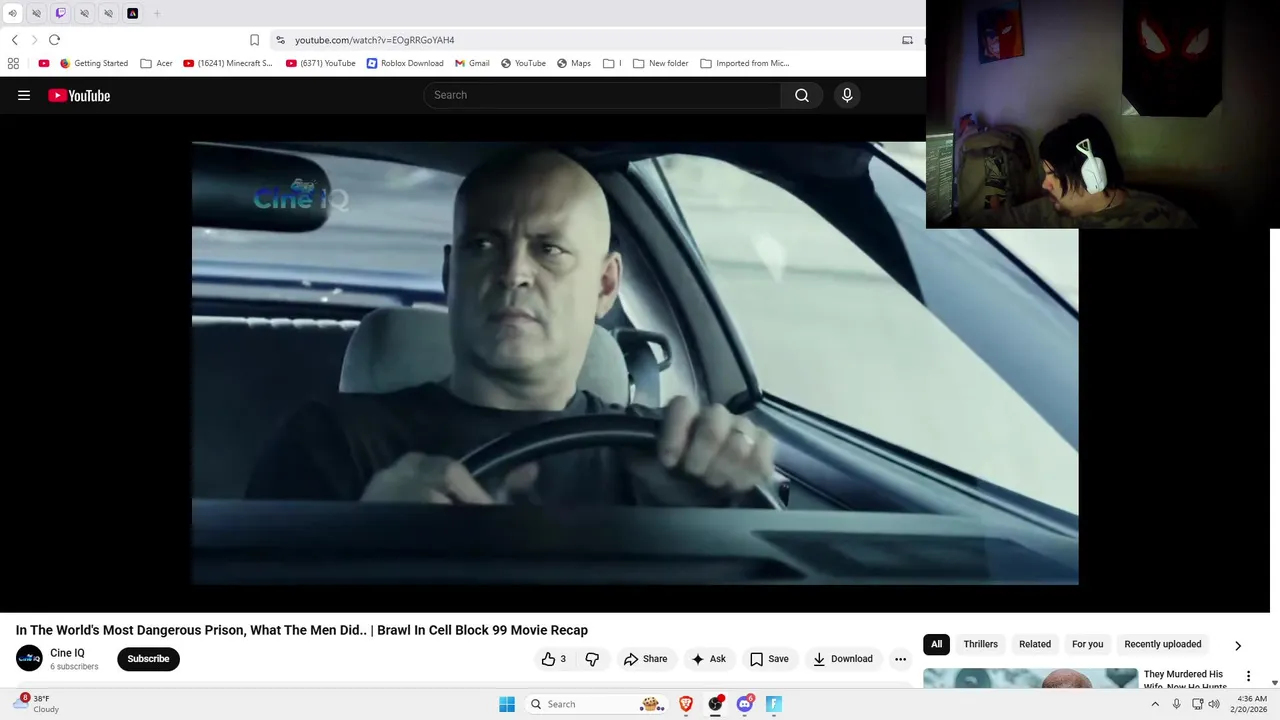Switch to the first audio-playing tab
The image size is (1280, 720).
pos(12,13)
